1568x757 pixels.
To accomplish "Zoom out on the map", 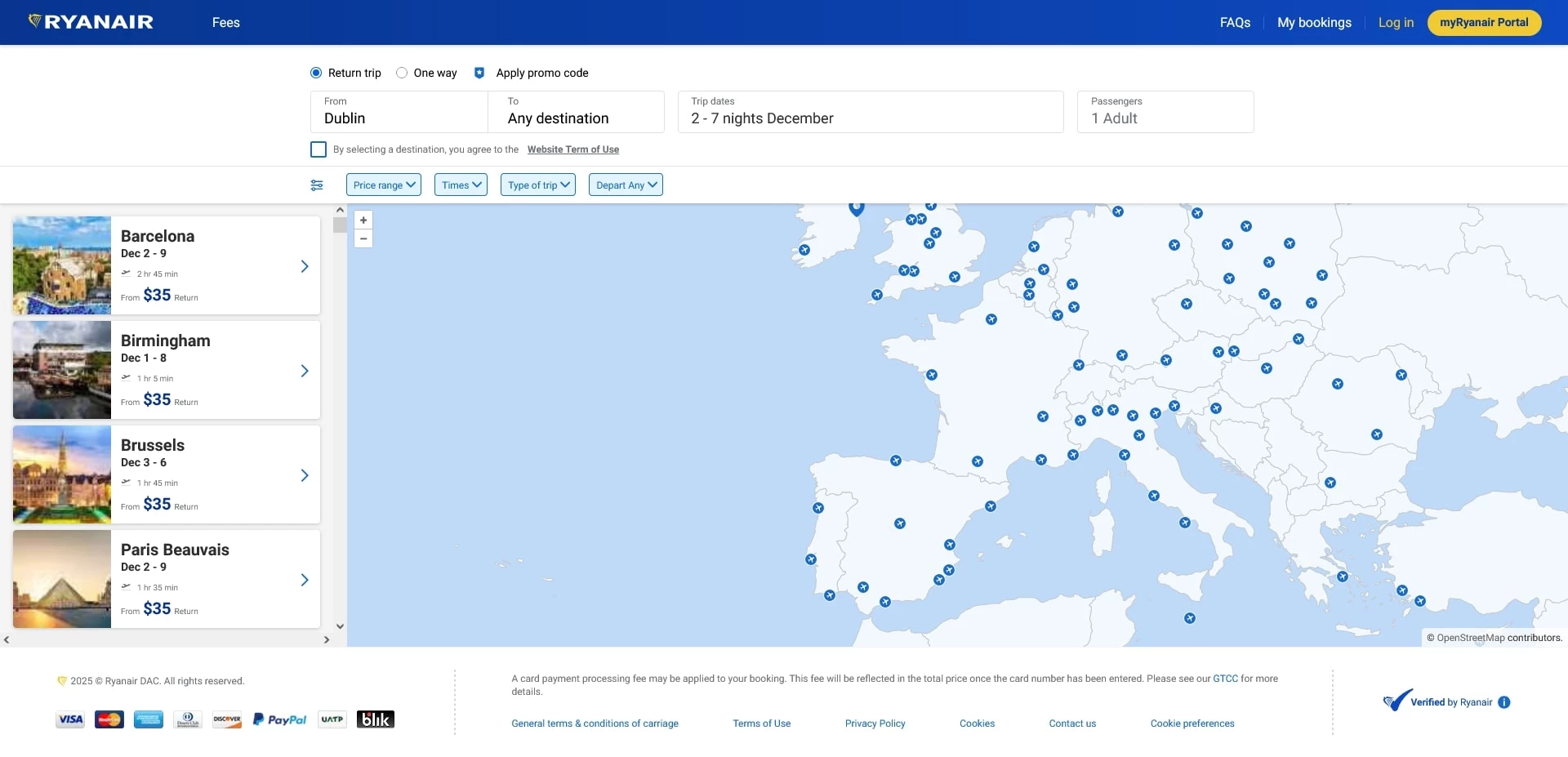I will (363, 238).
